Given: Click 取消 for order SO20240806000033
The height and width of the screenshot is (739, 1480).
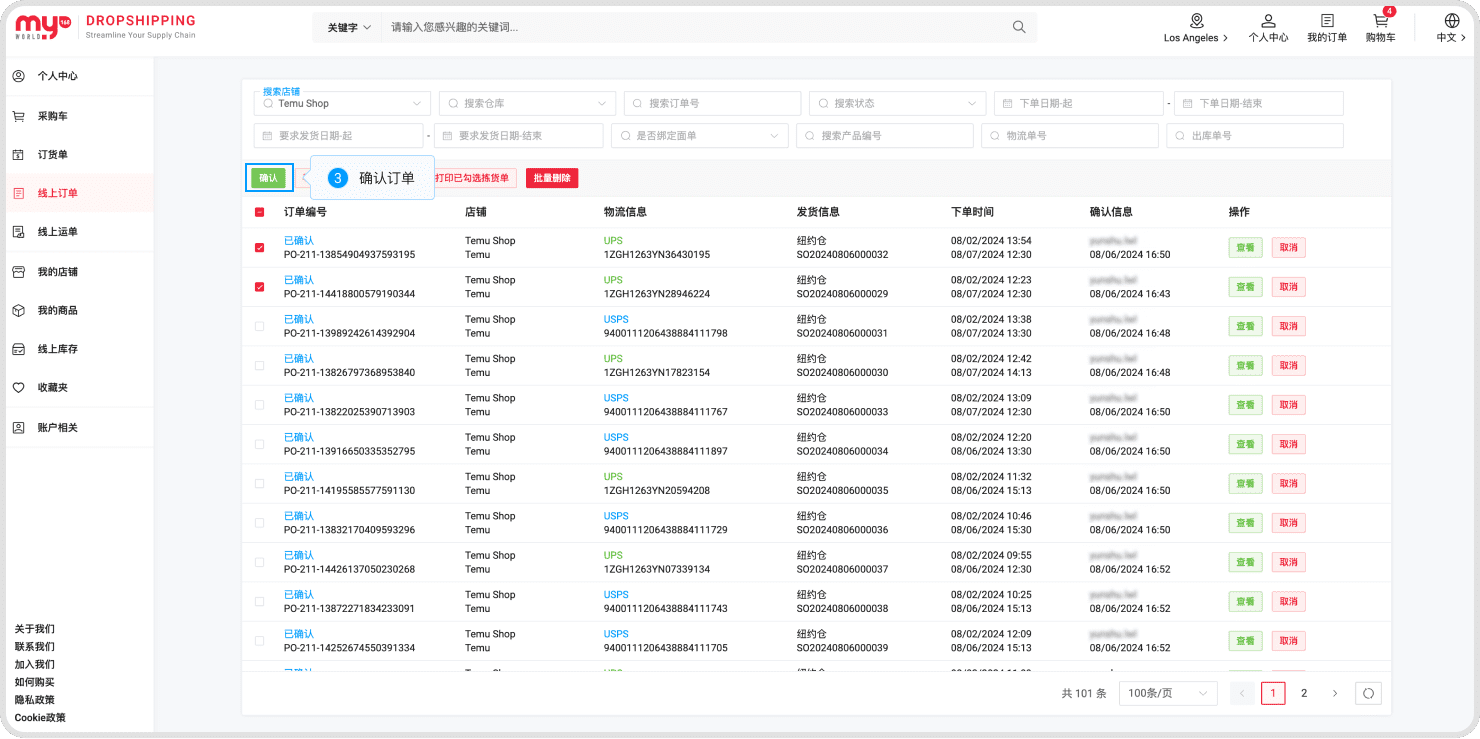Looking at the screenshot, I should [1289, 405].
